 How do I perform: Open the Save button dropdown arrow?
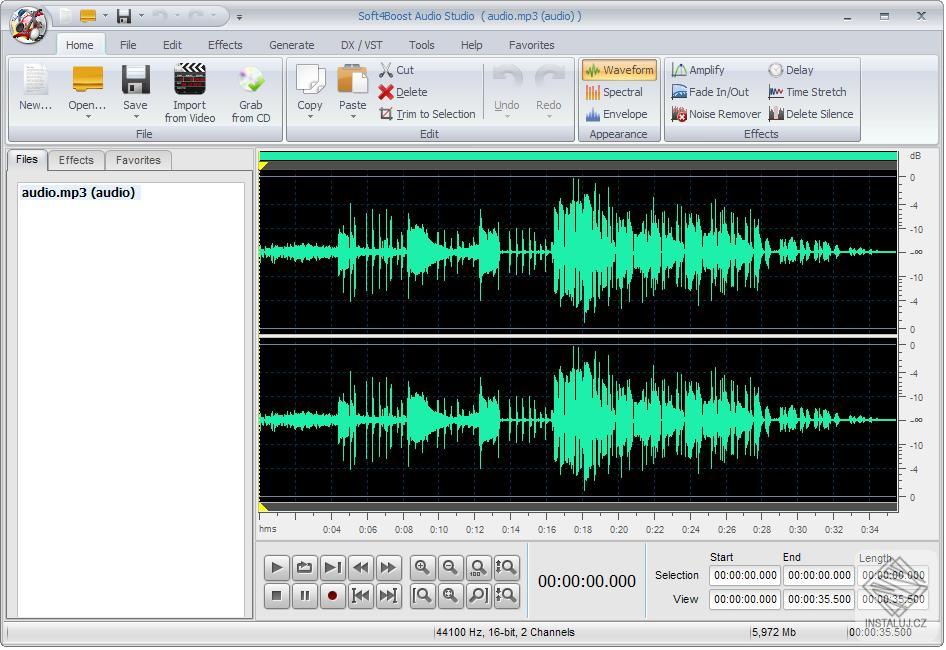coord(135,114)
